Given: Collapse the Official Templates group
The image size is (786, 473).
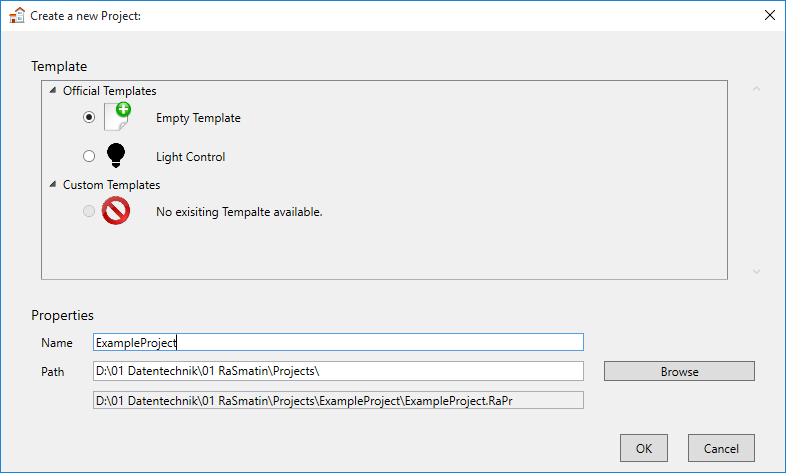Looking at the screenshot, I should click(53, 91).
